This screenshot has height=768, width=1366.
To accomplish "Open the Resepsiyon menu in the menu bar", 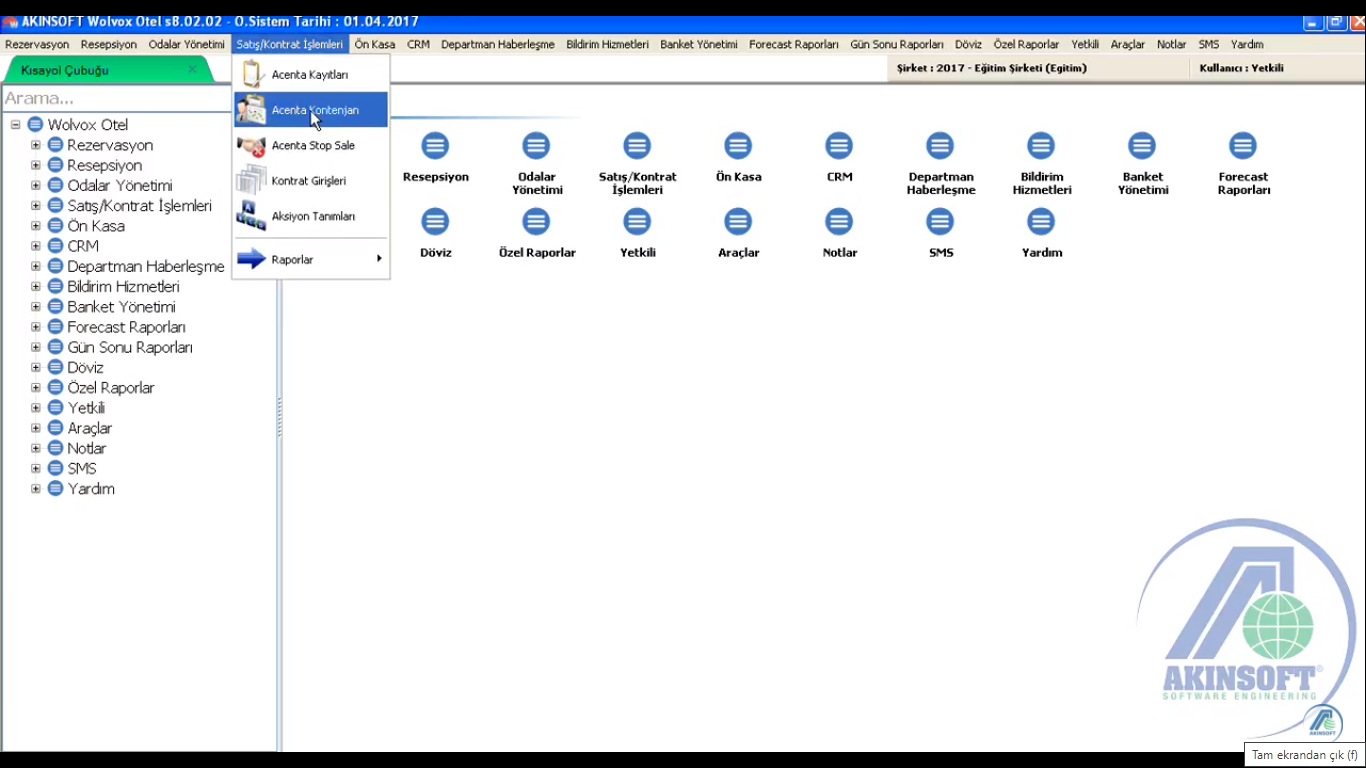I will (x=109, y=44).
